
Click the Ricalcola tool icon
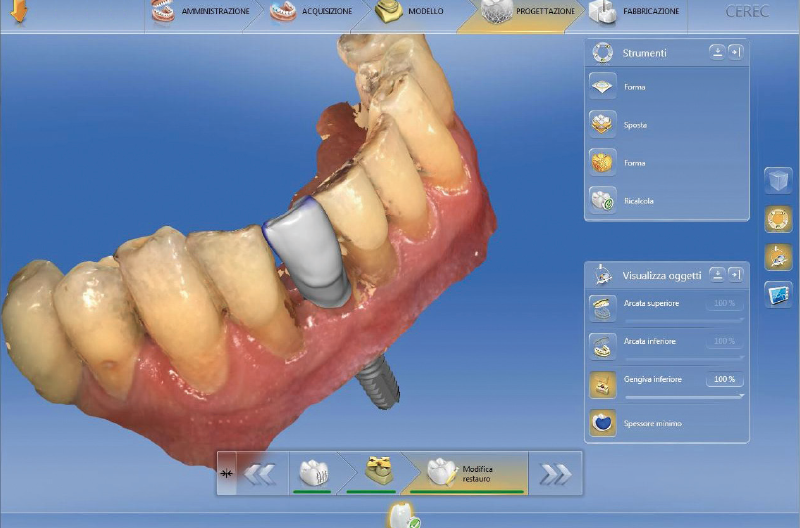(603, 201)
